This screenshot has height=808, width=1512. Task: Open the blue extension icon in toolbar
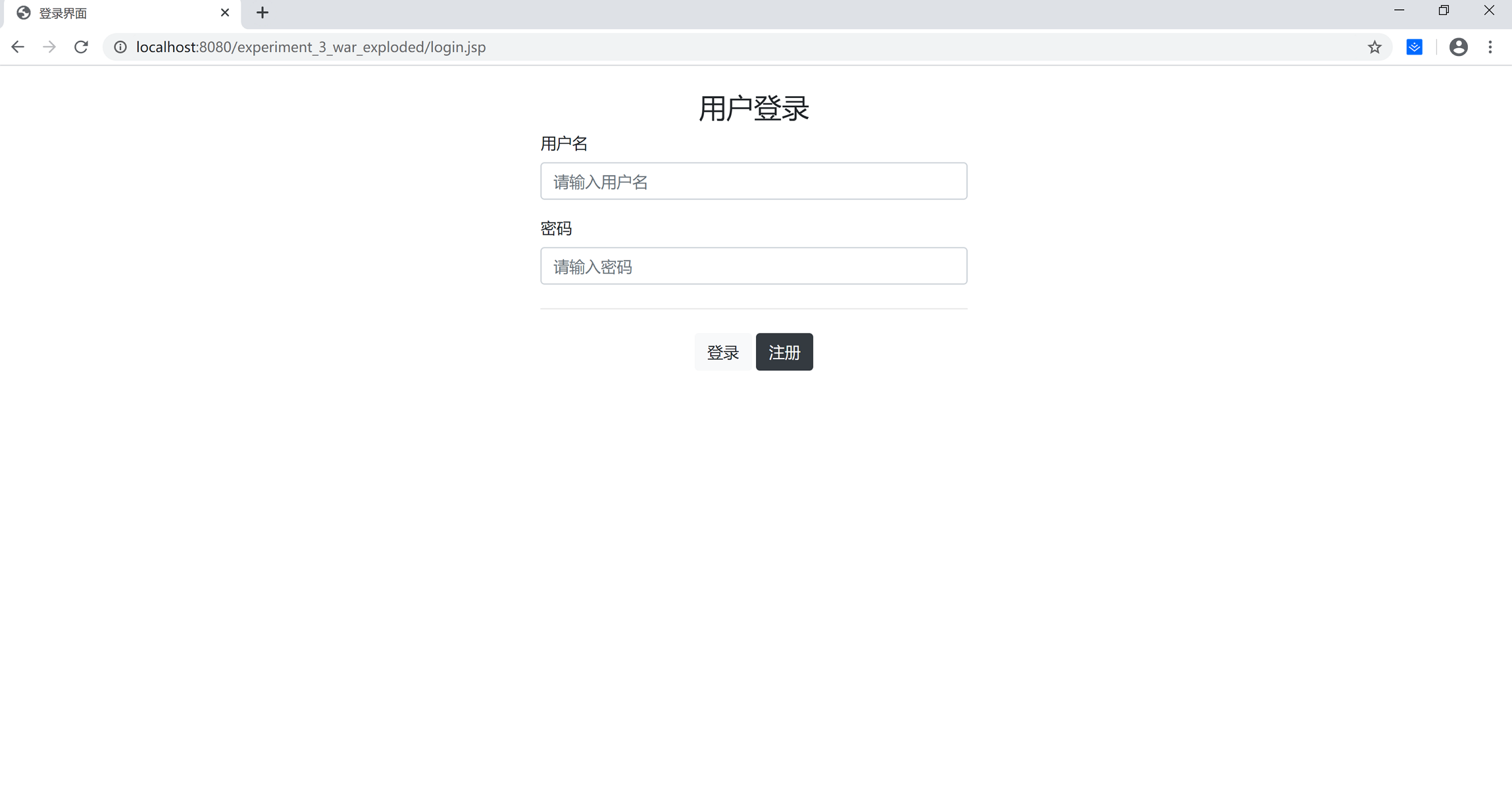[1415, 47]
